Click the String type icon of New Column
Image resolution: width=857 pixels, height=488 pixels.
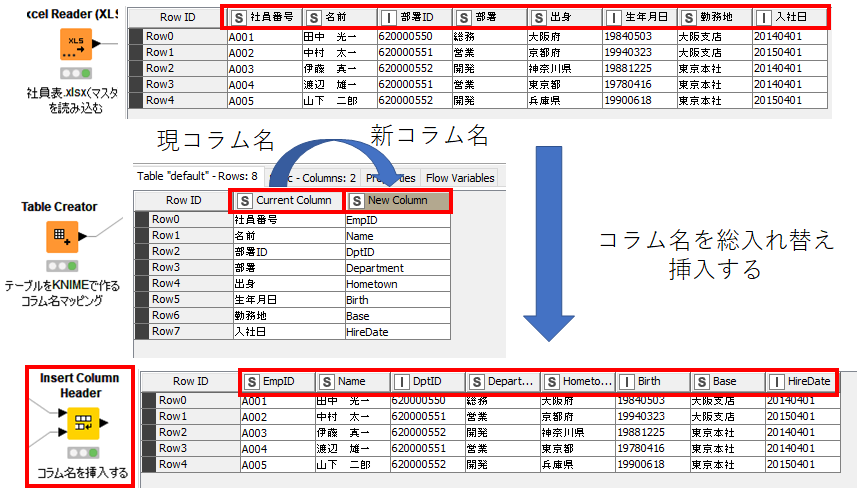click(356, 201)
